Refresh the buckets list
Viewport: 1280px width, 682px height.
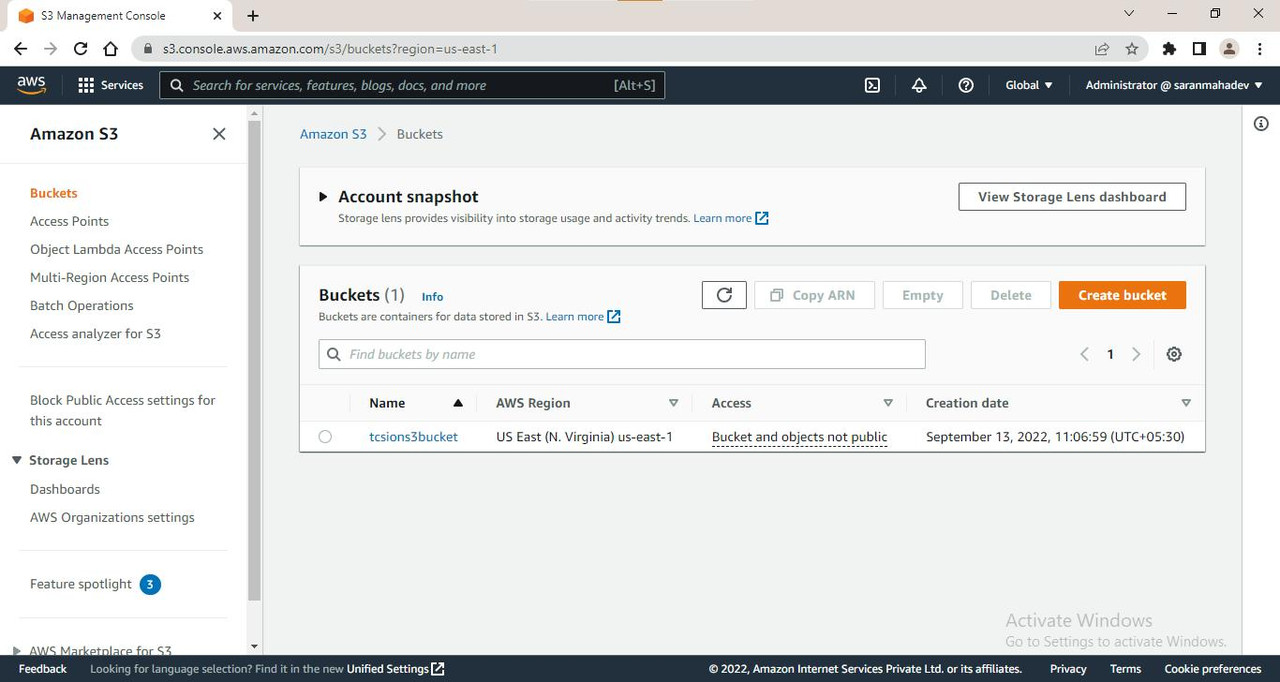point(724,295)
